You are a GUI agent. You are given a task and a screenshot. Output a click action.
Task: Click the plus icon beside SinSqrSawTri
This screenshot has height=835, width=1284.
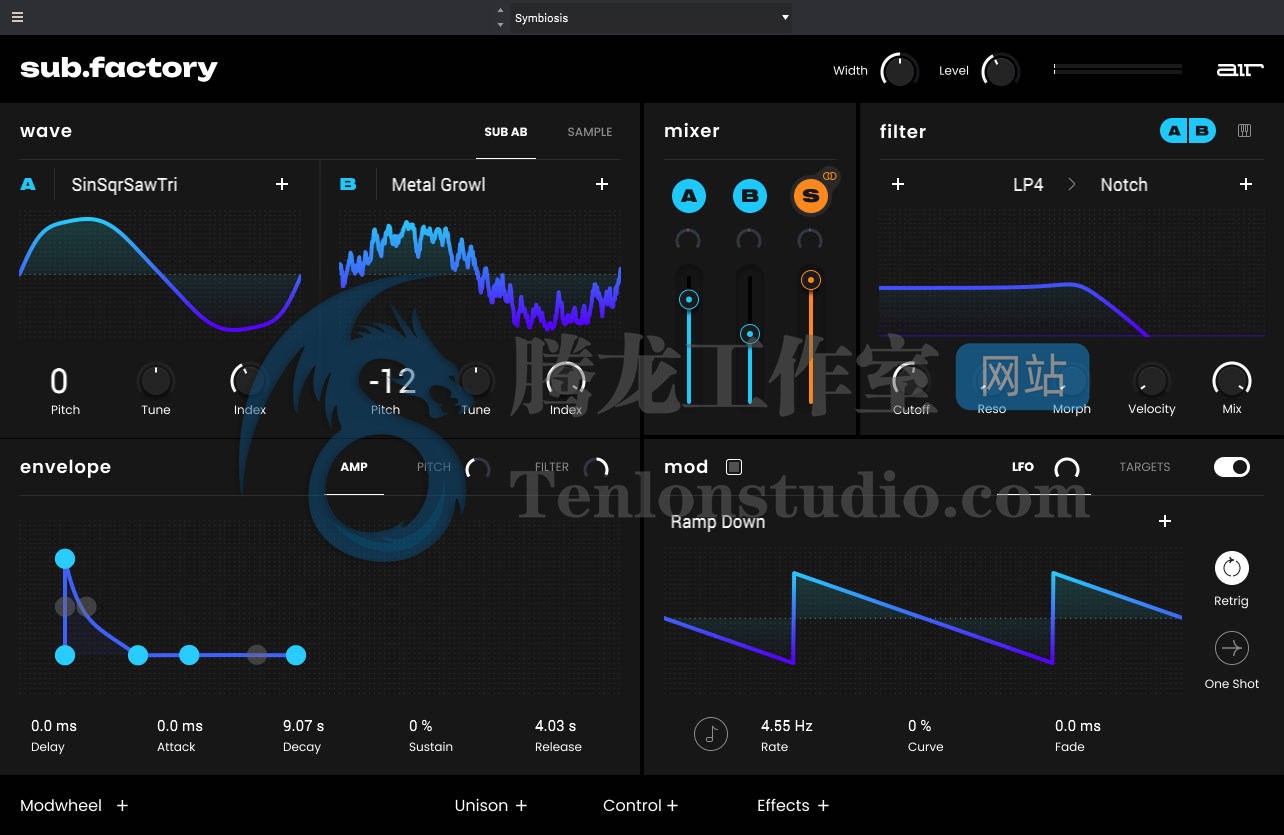[x=282, y=184]
